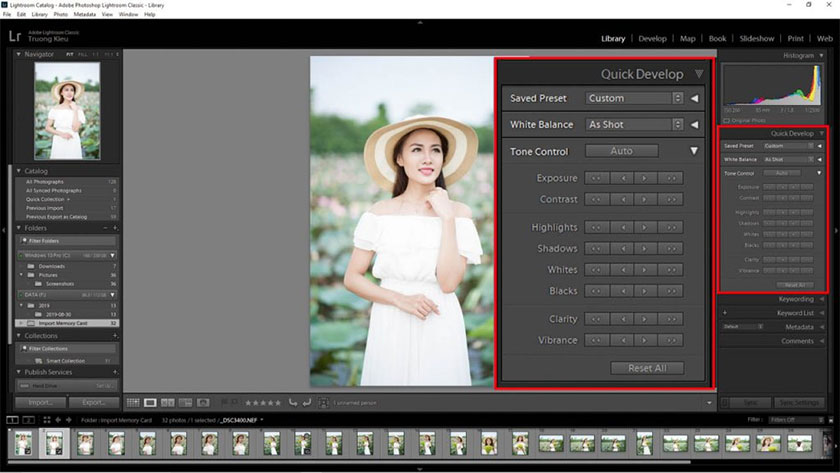Open the Library module
The image size is (840, 473).
(x=613, y=39)
